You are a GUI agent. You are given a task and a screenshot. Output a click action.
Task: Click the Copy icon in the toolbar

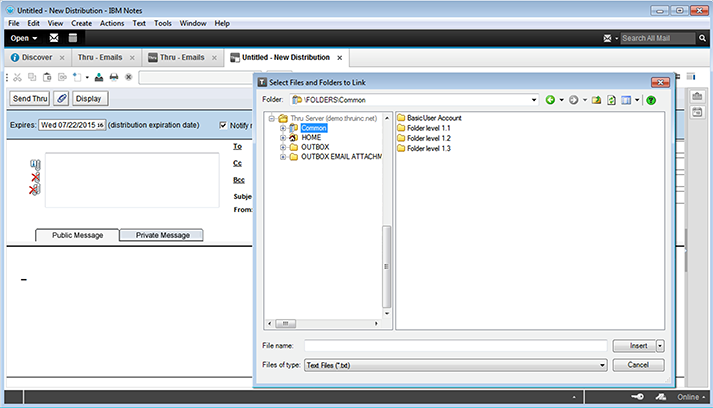point(32,77)
